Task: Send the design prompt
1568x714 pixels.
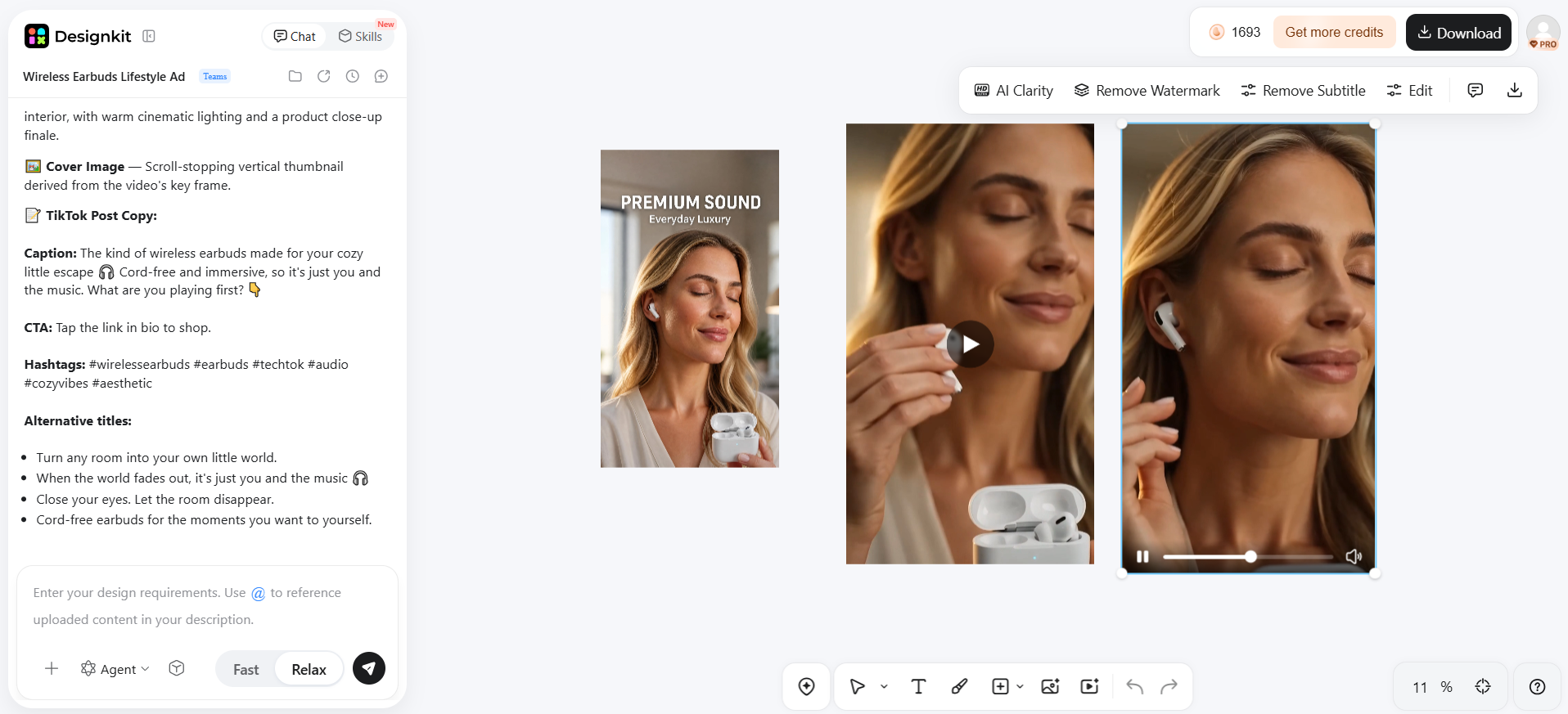Action: [x=369, y=668]
